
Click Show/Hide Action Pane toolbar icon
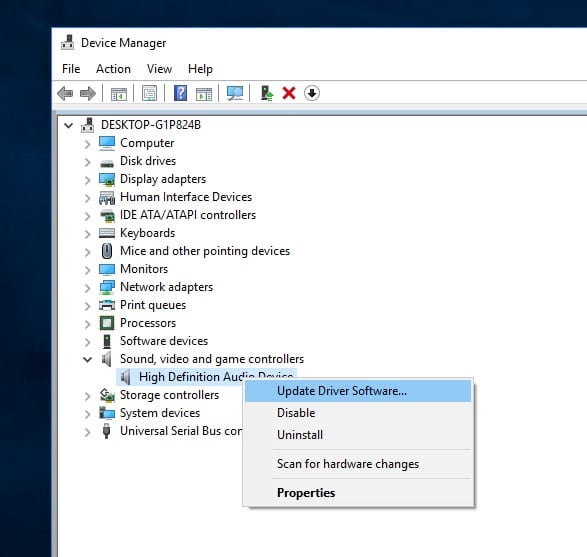tap(204, 94)
